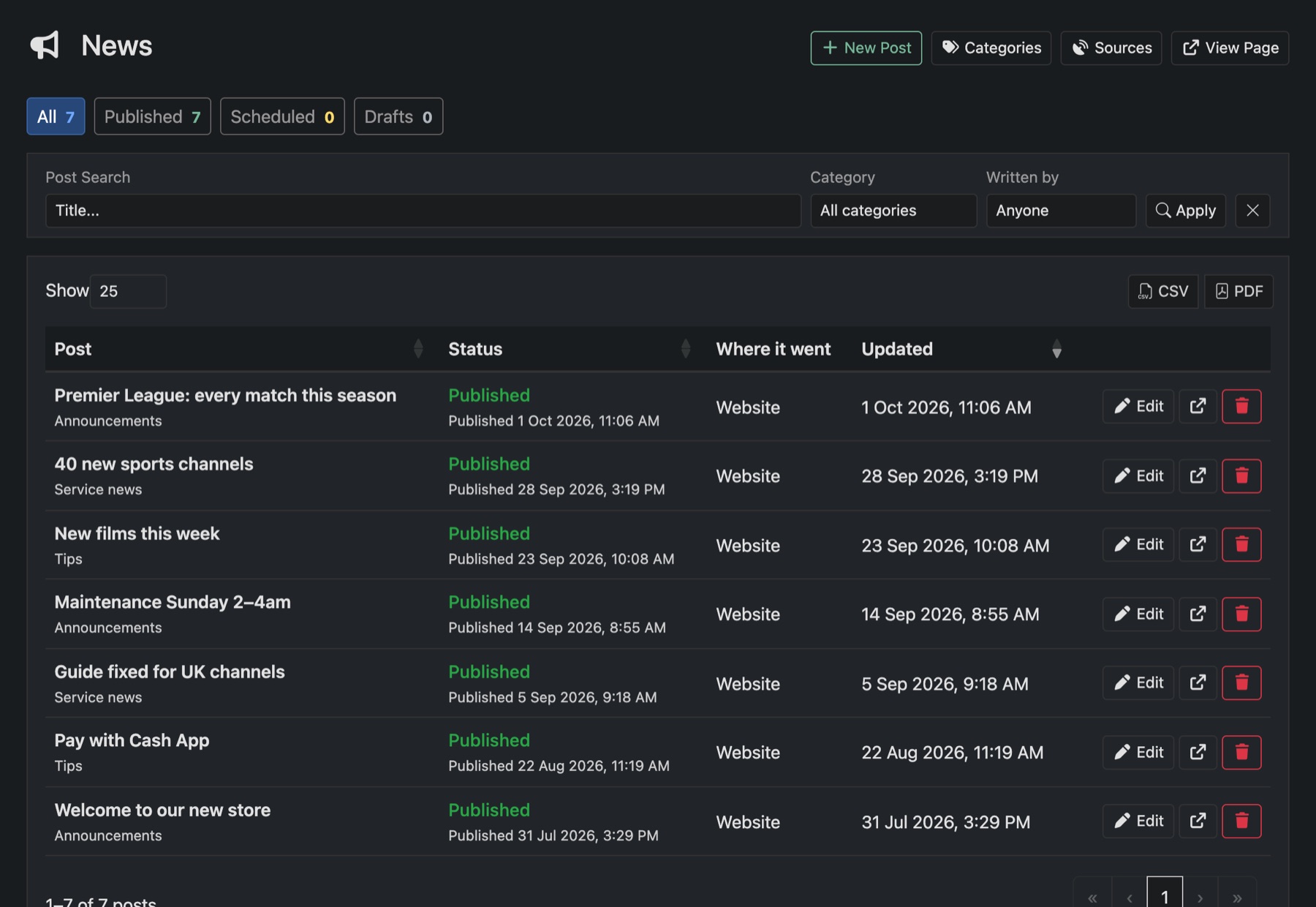The width and height of the screenshot is (1316, 907).
Task: Click View Page button
Action: [1230, 48]
